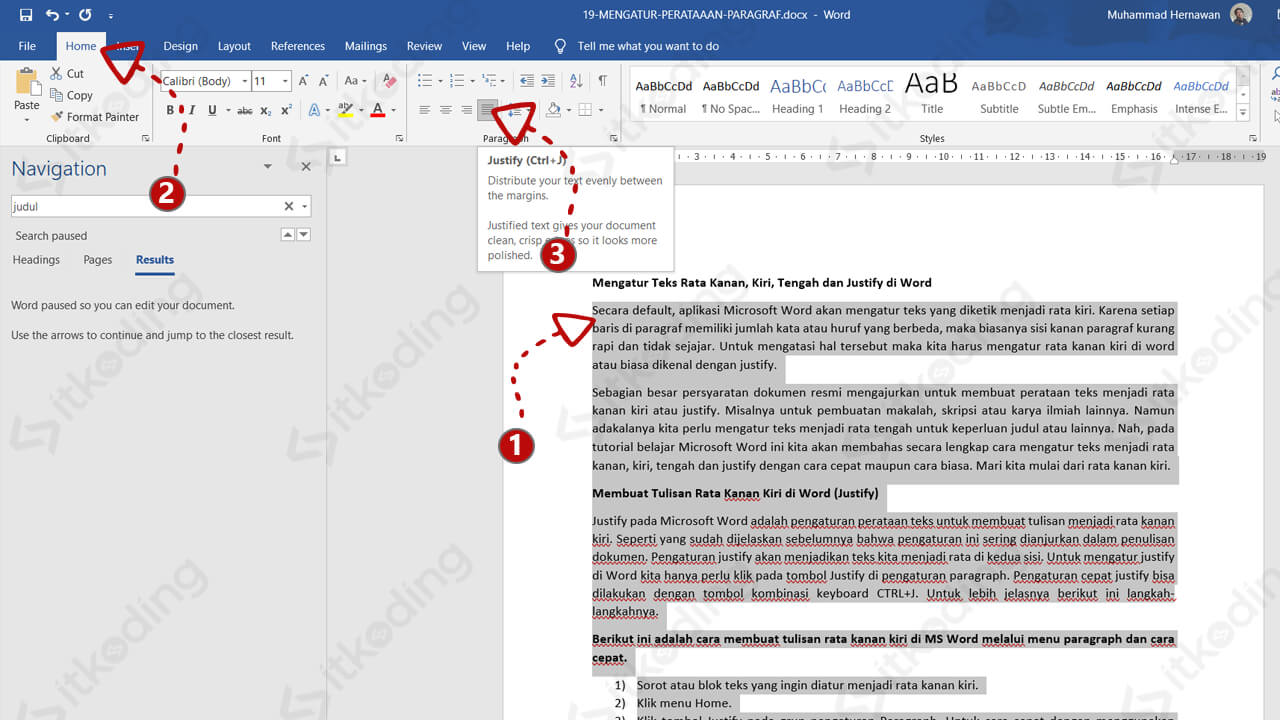Click the Paste clipboard icon
1280x720 pixels.
click(x=27, y=80)
